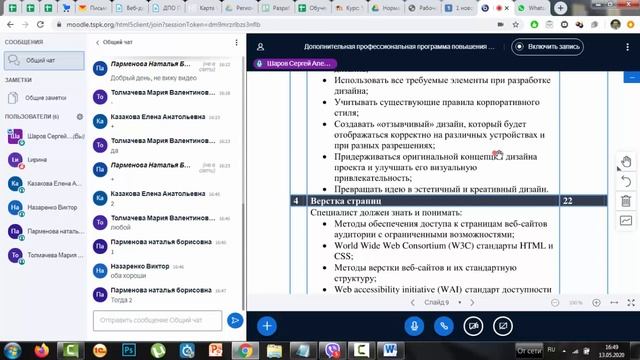Select user Шаров Сергей in the list
Viewport: 640px width, 360px height.
(x=45, y=136)
